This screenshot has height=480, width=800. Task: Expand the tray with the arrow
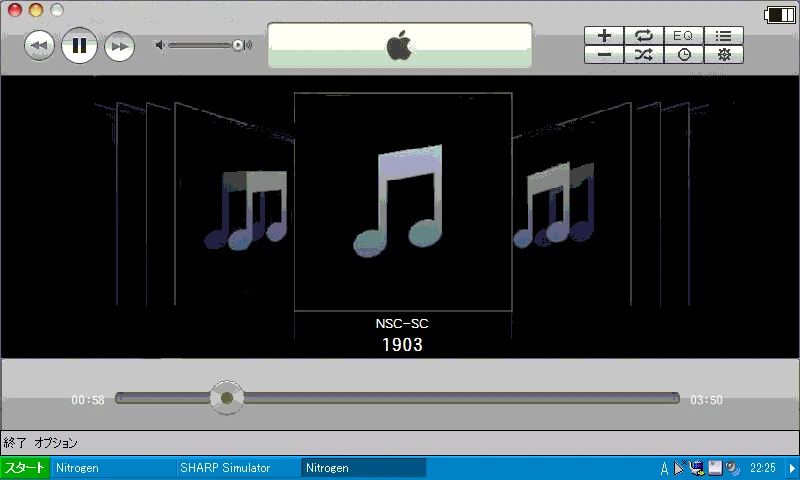(x=792, y=468)
